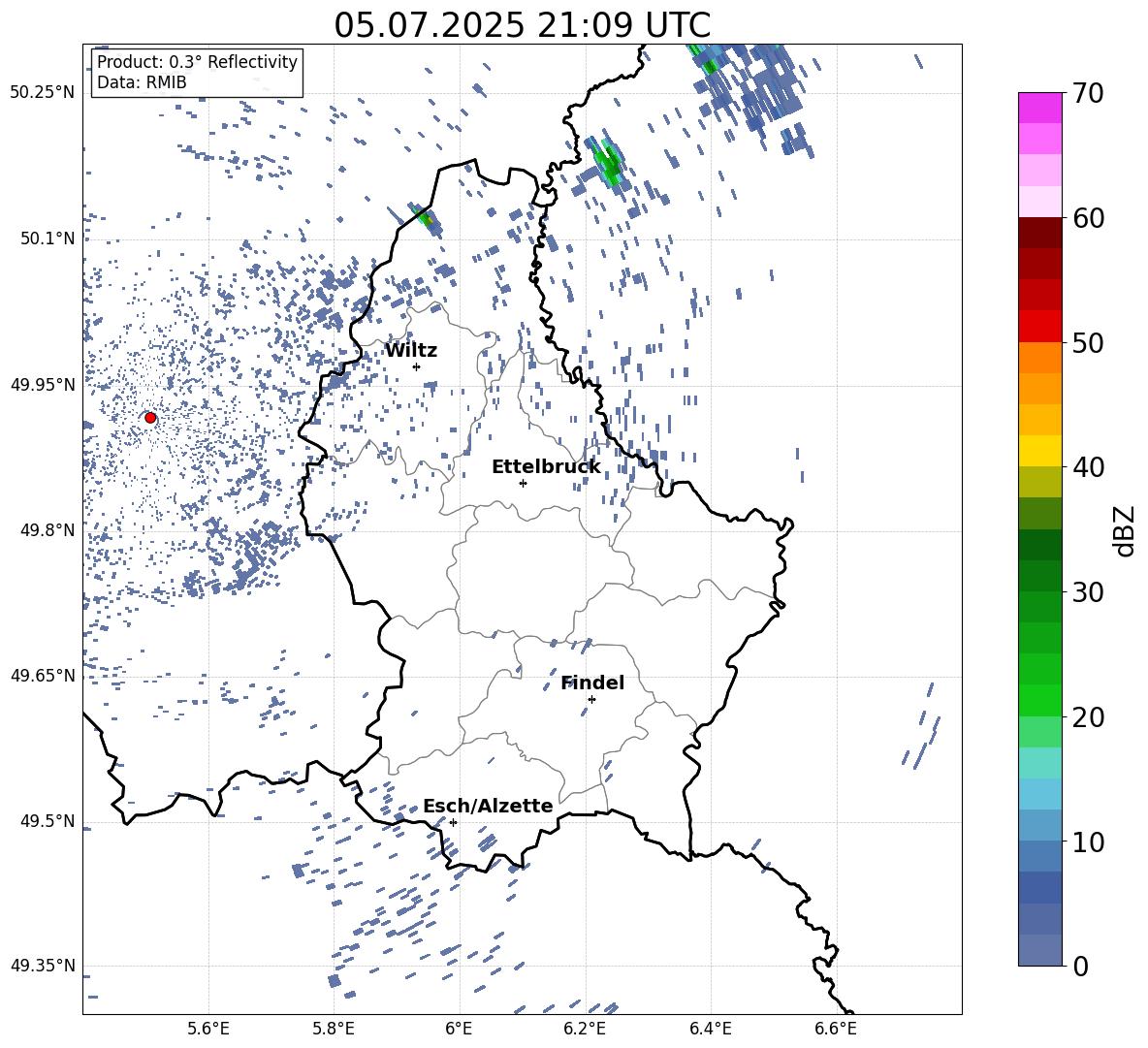Click the 50.1°N latitude label
Image resolution: width=1148 pixels, height=1048 pixels.
pyautogui.click(x=48, y=238)
